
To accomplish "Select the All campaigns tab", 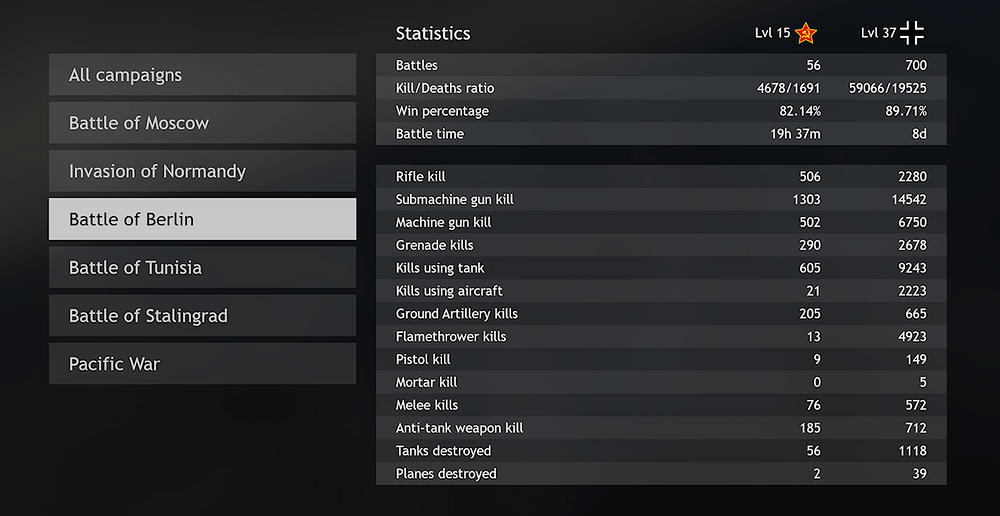I will pos(202,75).
